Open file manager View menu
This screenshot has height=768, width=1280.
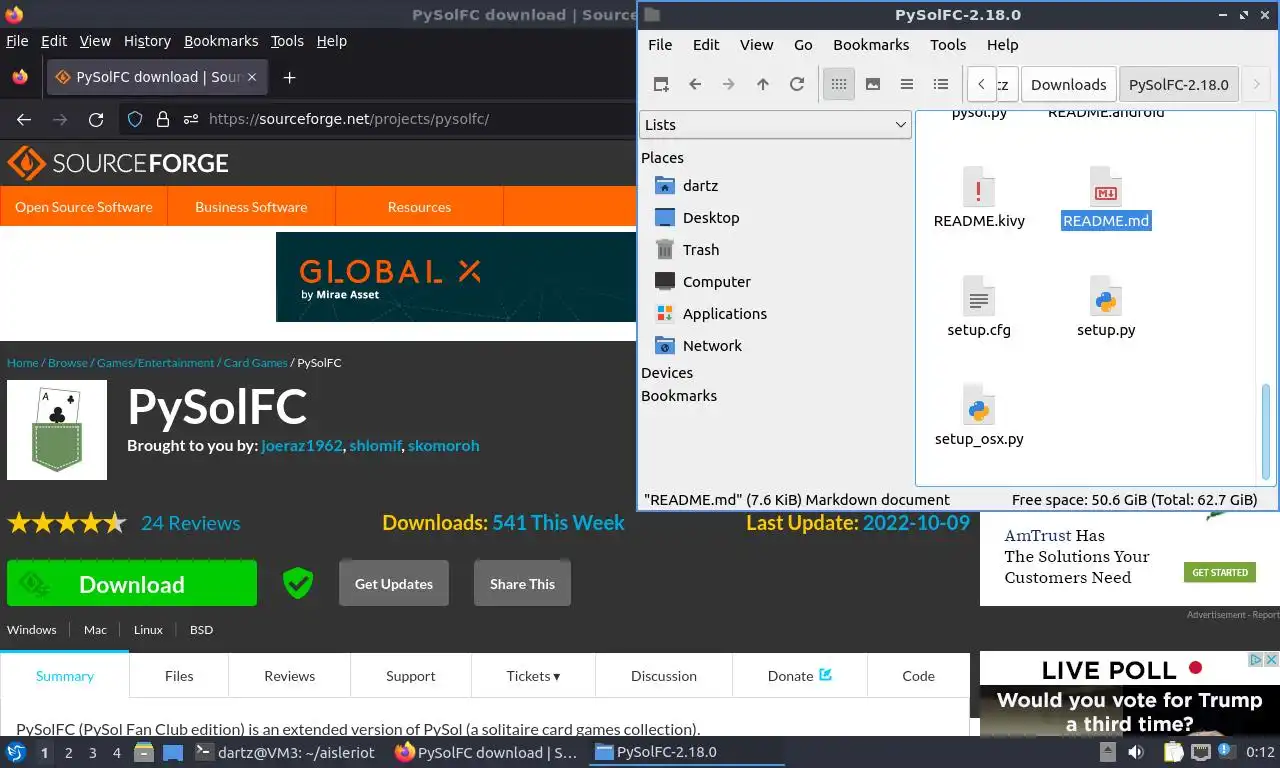(756, 45)
